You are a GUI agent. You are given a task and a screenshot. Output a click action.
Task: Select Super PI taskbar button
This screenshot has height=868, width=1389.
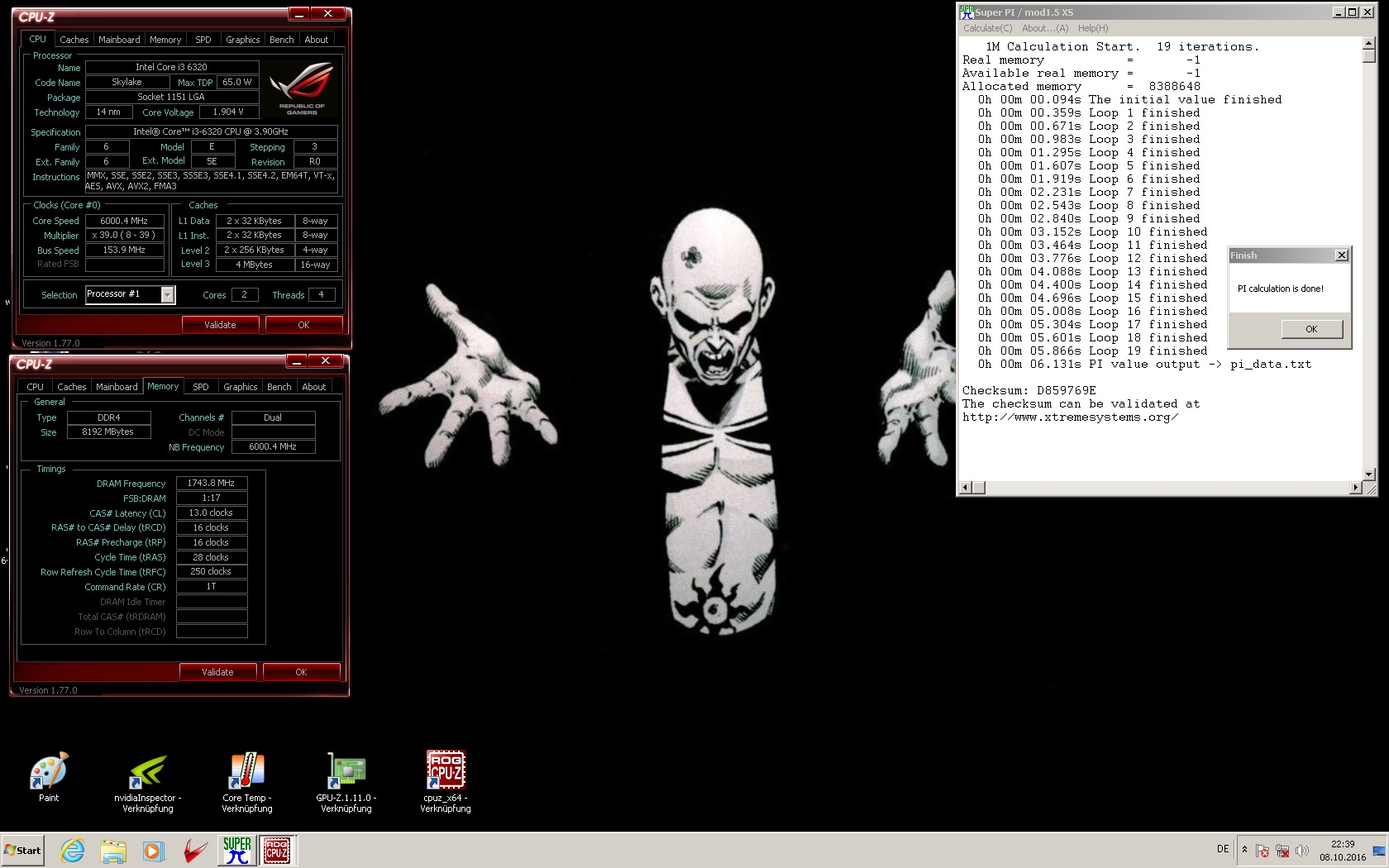click(236, 850)
